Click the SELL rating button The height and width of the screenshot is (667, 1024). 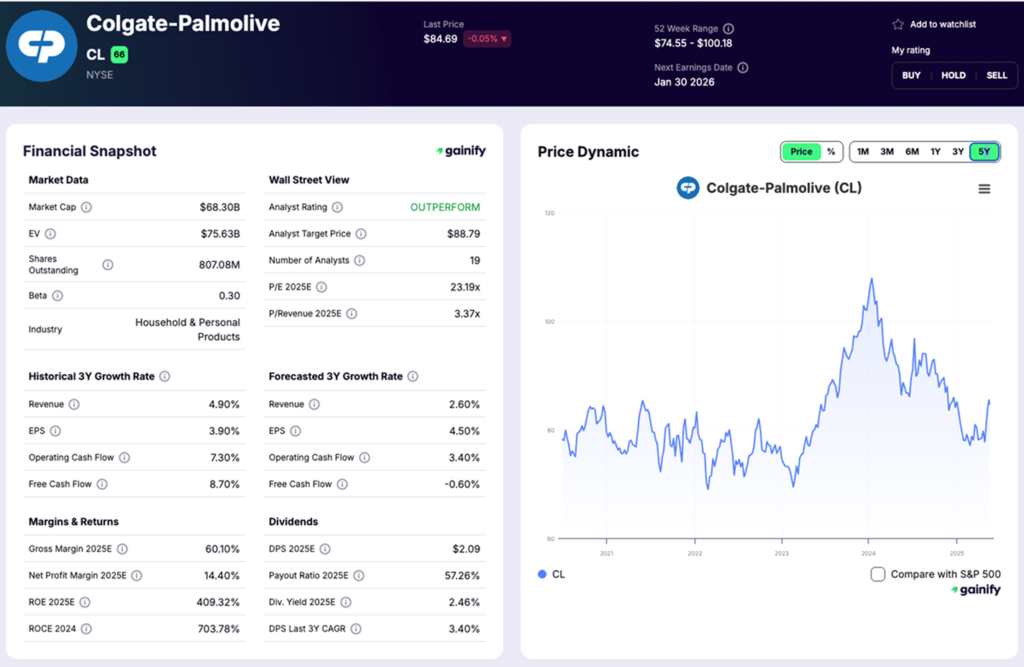(998, 75)
